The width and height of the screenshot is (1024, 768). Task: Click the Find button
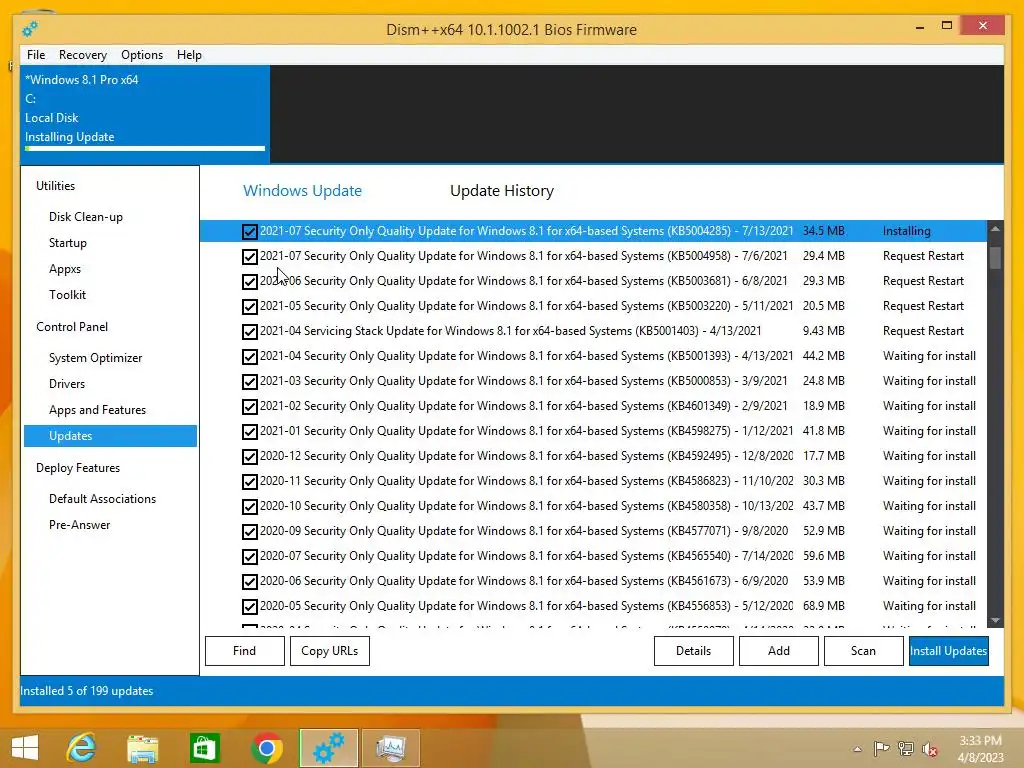pos(245,651)
